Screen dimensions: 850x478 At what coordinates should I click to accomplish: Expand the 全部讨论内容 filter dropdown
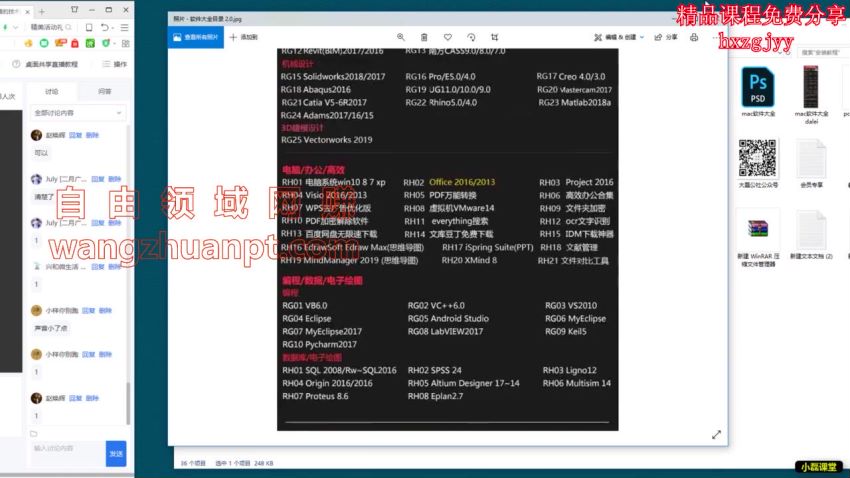pos(78,113)
